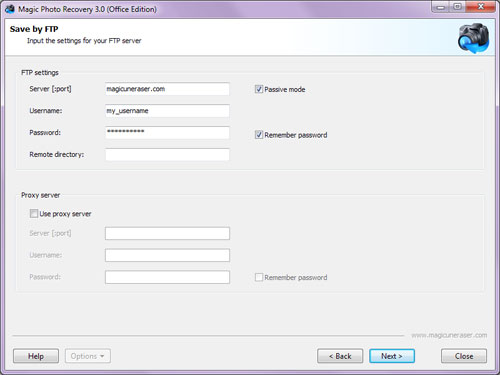Click the proxy Password field
Viewport: 500px width, 375px height.
pyautogui.click(x=167, y=277)
